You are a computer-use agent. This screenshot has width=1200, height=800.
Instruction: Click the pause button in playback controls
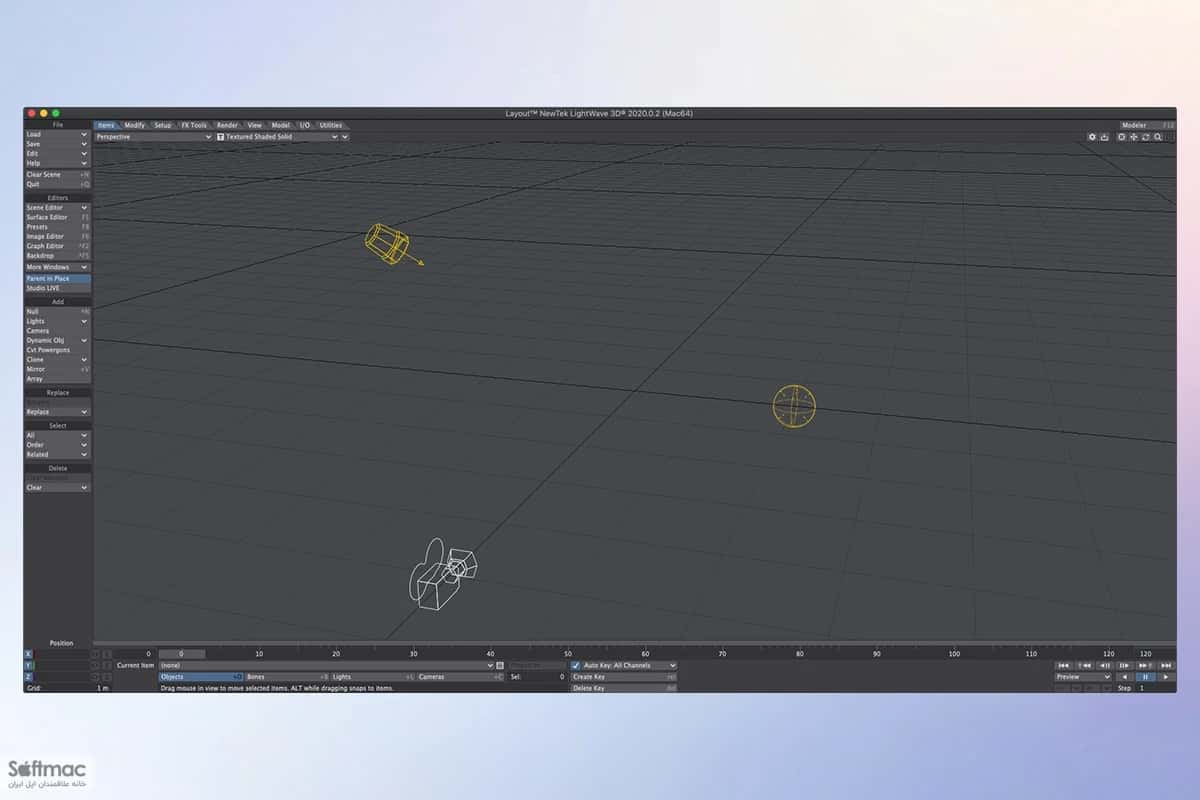click(x=1146, y=677)
